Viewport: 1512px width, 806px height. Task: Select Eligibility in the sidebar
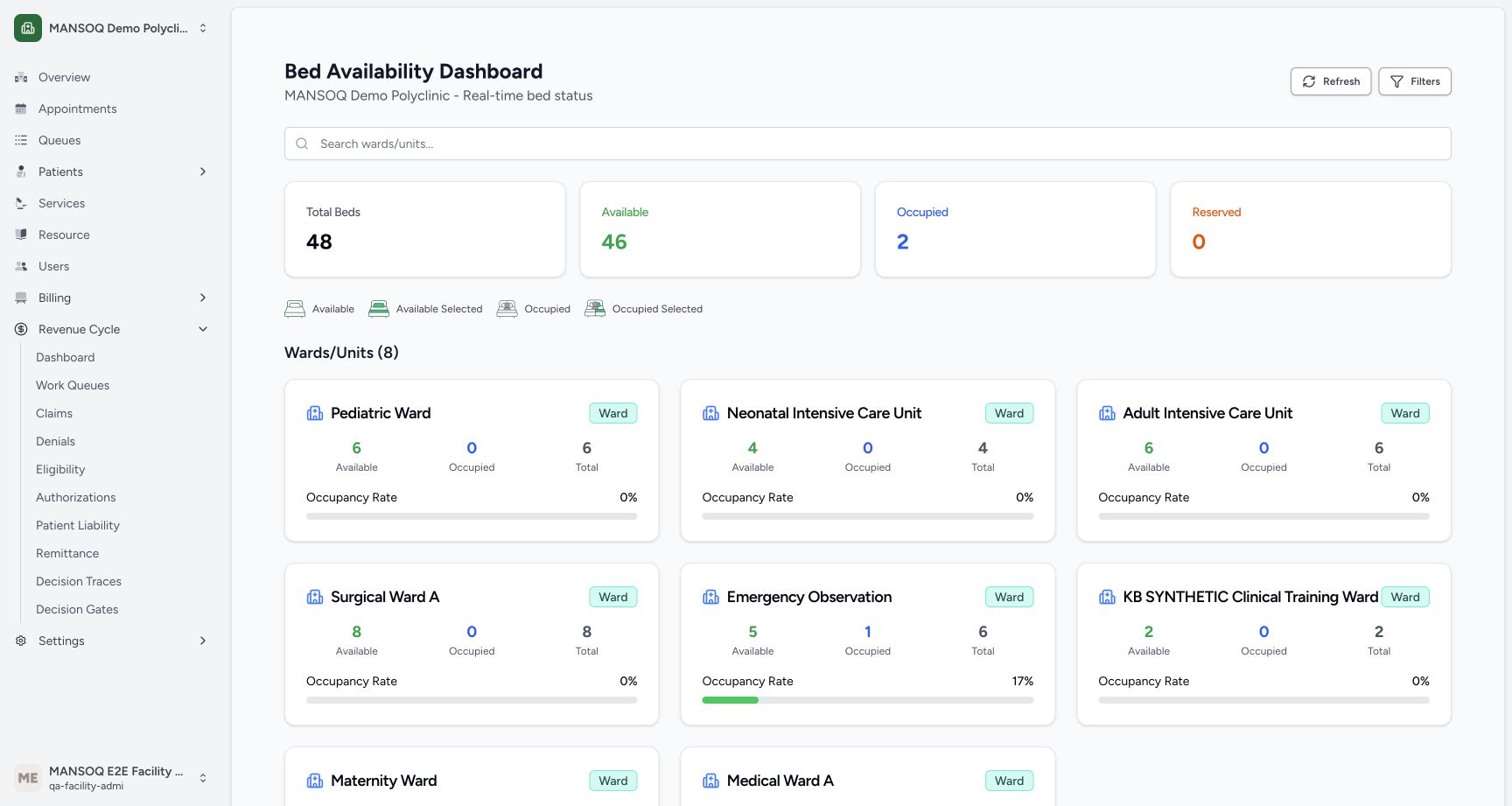pos(60,469)
